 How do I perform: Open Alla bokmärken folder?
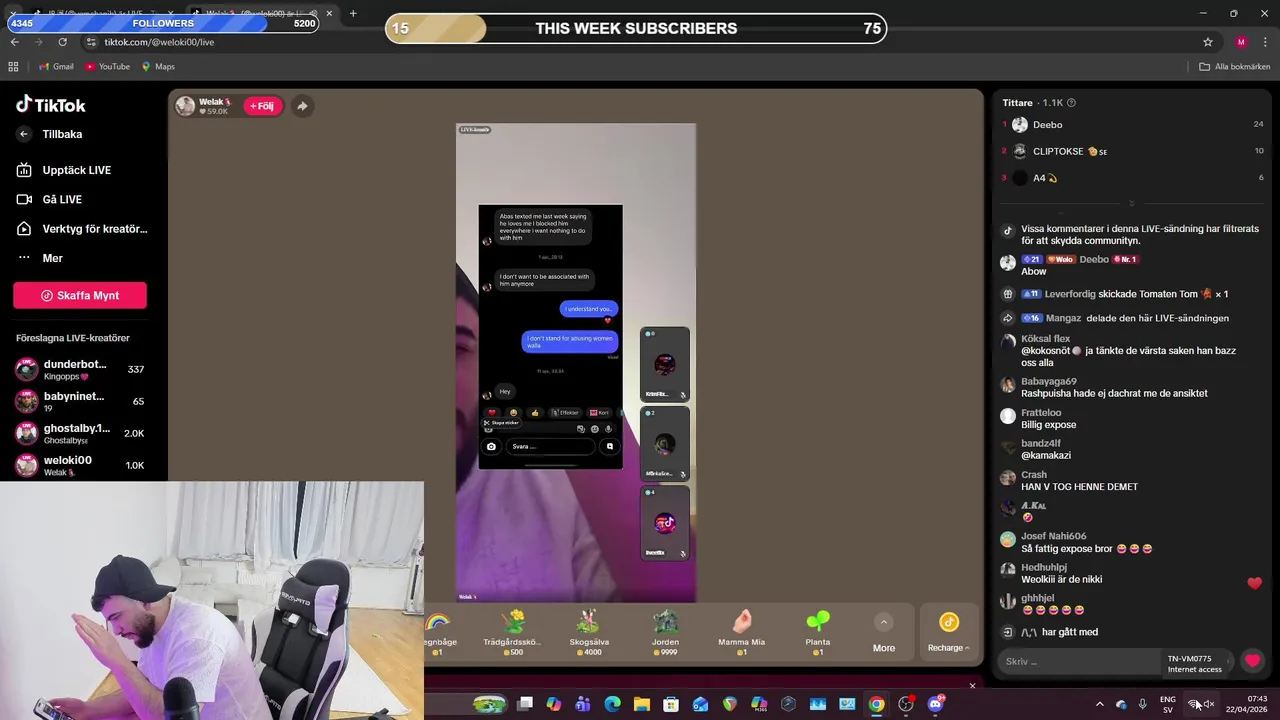click(1234, 67)
